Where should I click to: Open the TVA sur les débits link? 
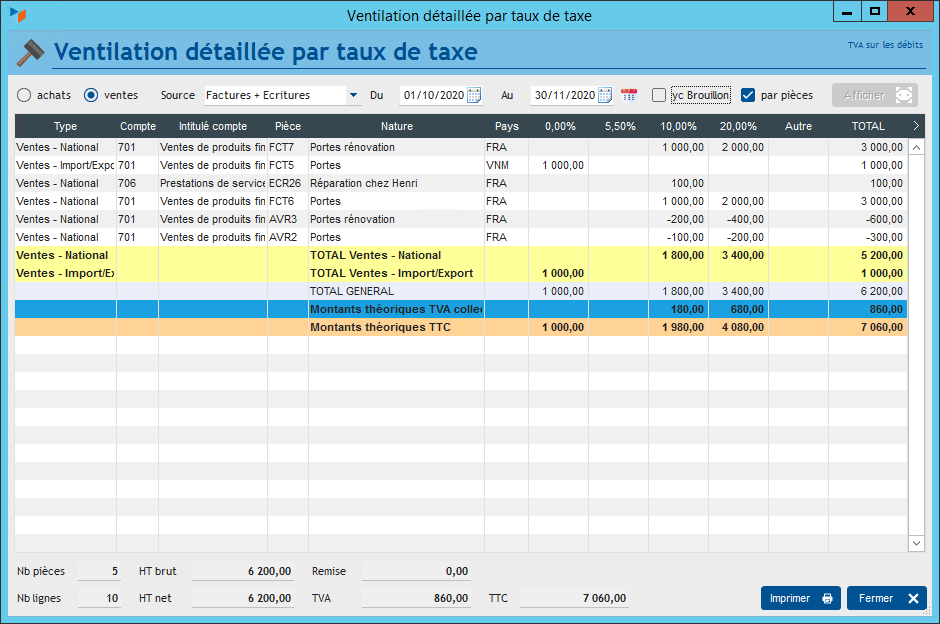884,45
